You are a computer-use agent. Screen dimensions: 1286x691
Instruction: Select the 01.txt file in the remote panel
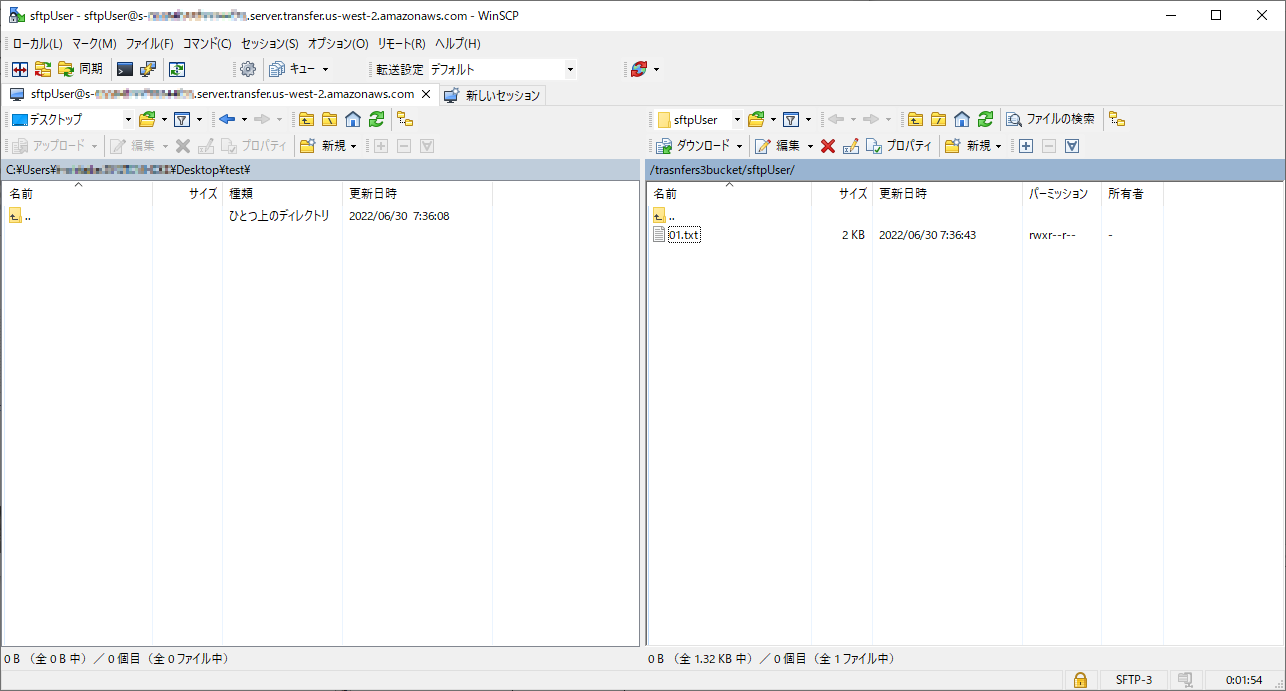[684, 235]
